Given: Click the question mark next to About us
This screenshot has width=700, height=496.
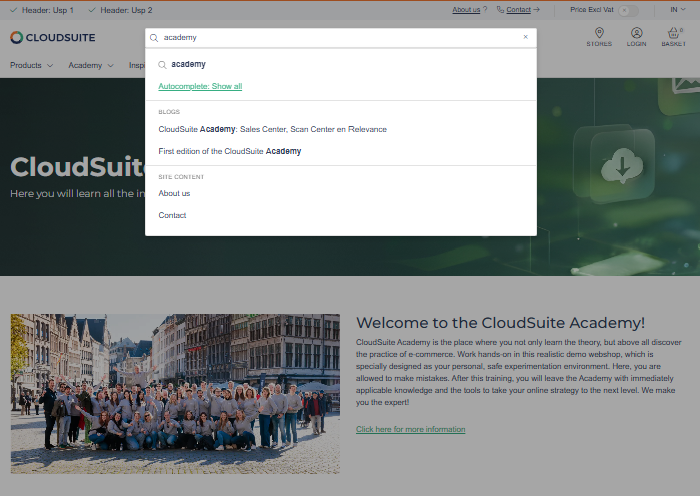Looking at the screenshot, I should pyautogui.click(x=485, y=9).
